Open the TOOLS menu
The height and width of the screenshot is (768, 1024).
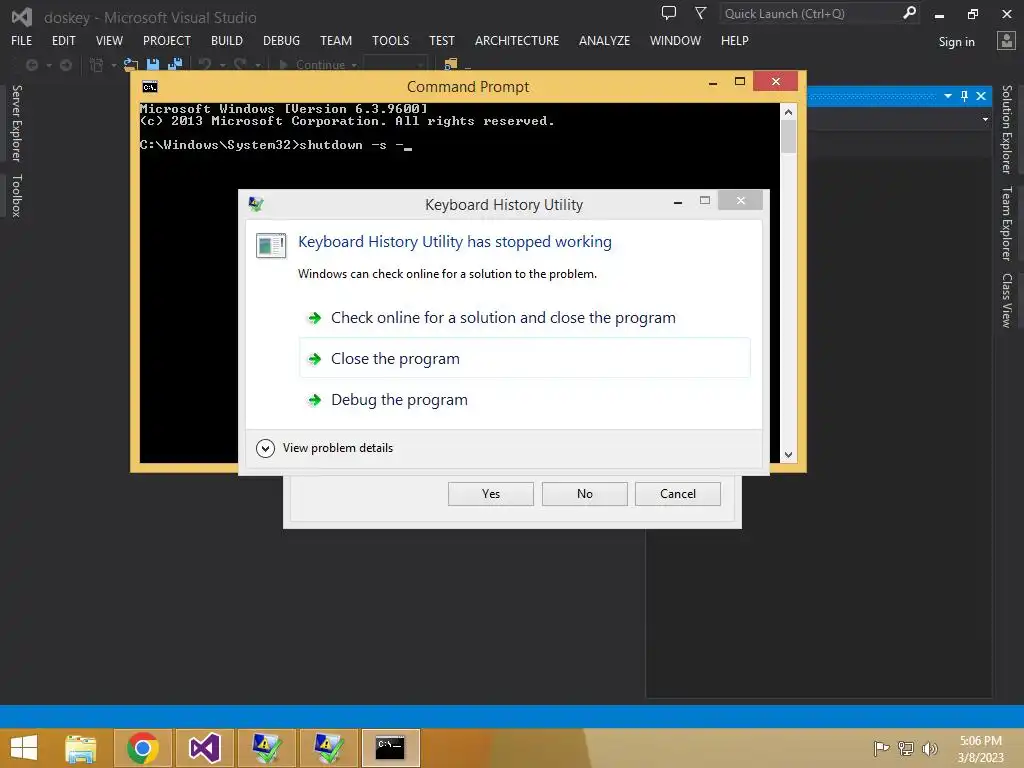[391, 40]
